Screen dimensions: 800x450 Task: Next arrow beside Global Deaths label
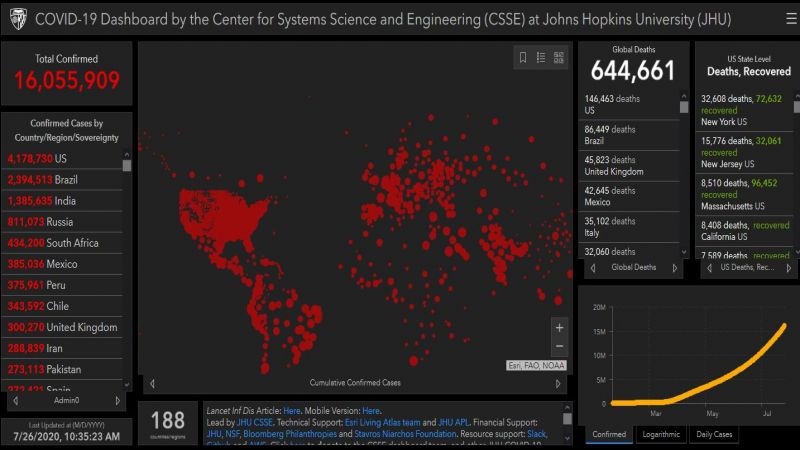tap(674, 267)
